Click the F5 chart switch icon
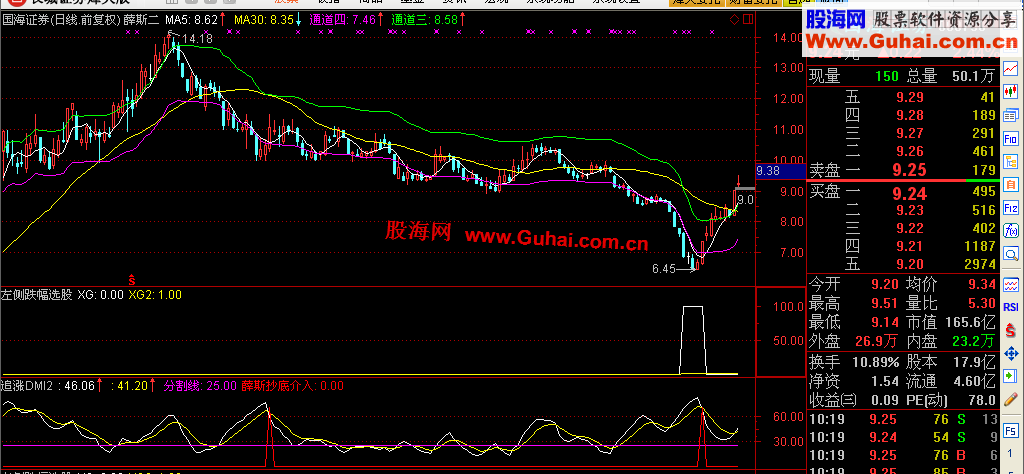The image size is (1024, 474). tap(1011, 430)
